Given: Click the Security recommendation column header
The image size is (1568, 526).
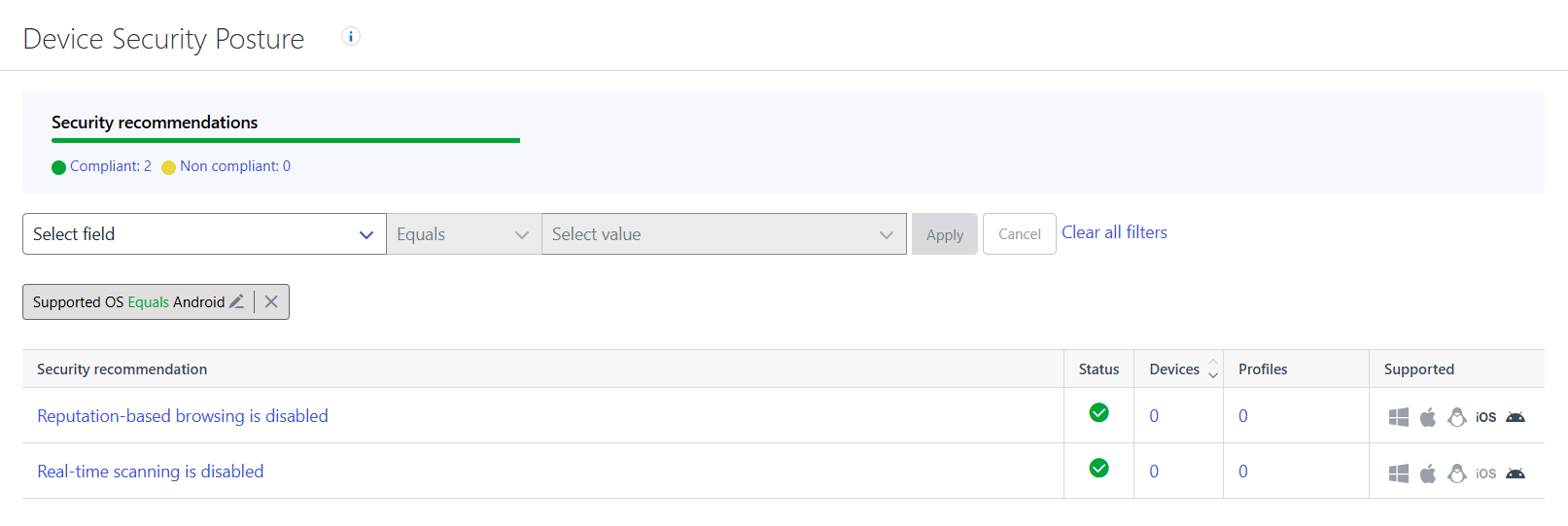Looking at the screenshot, I should [122, 369].
